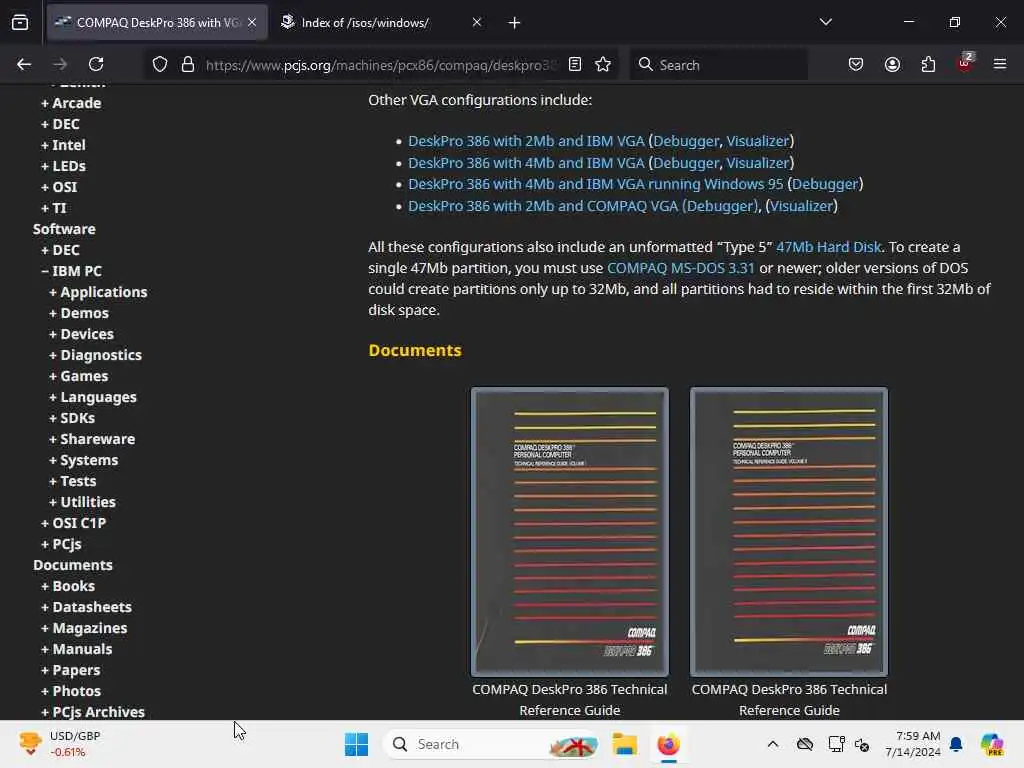Expand the PCjs software sidebar entry
The image size is (1024, 768).
[x=61, y=544]
